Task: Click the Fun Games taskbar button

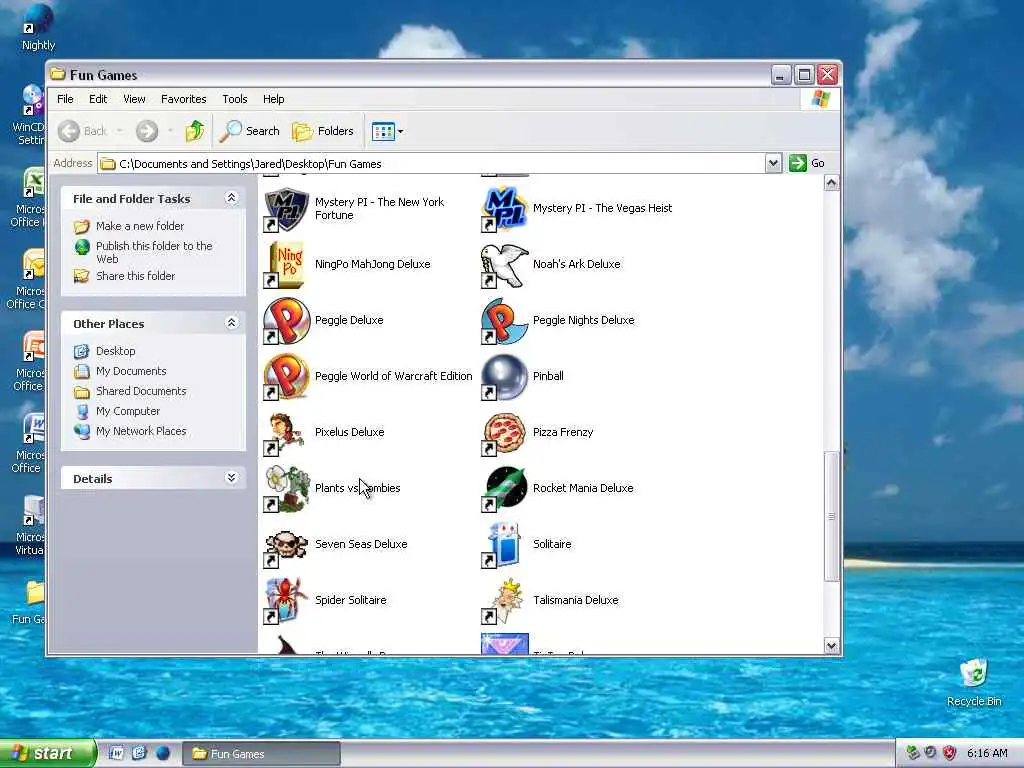Action: 261,754
